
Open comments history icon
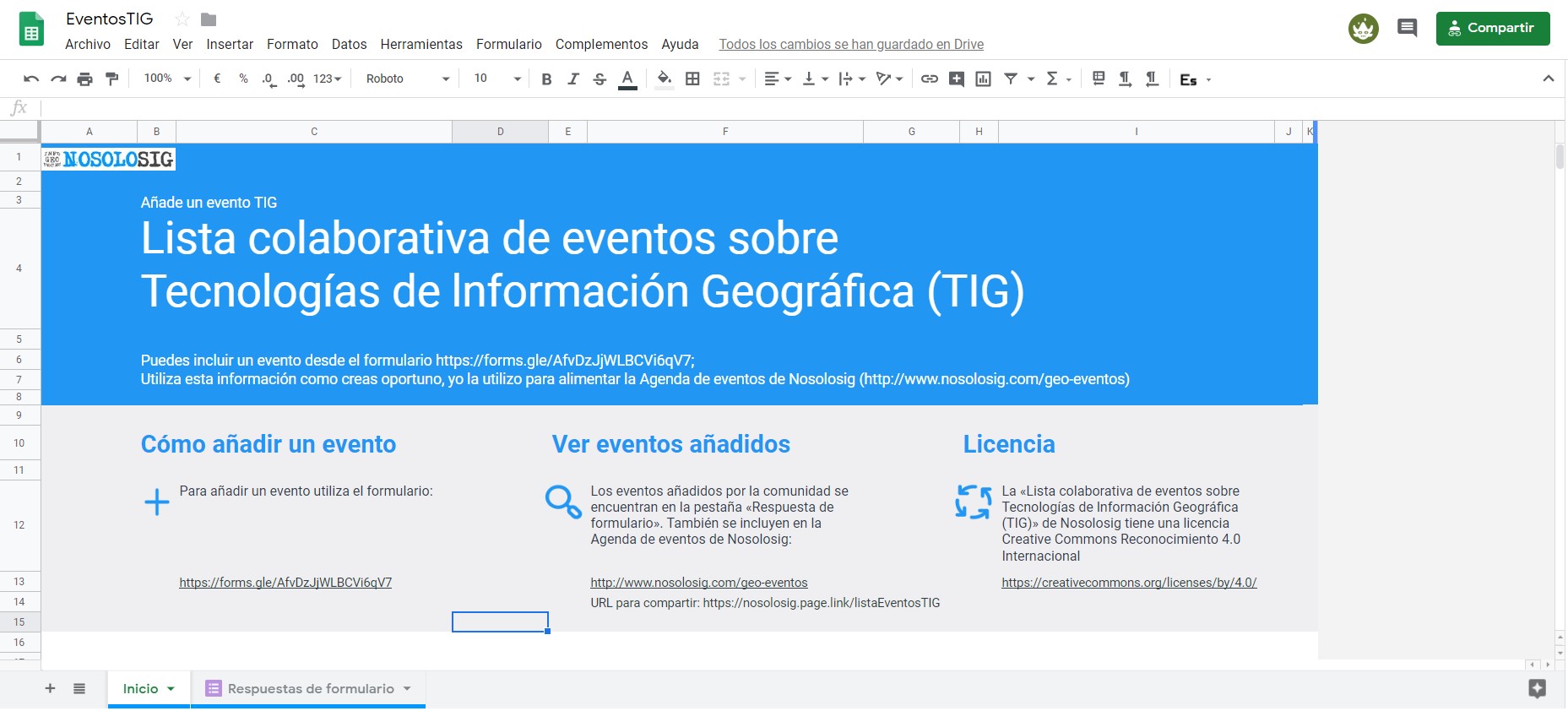point(1407,28)
